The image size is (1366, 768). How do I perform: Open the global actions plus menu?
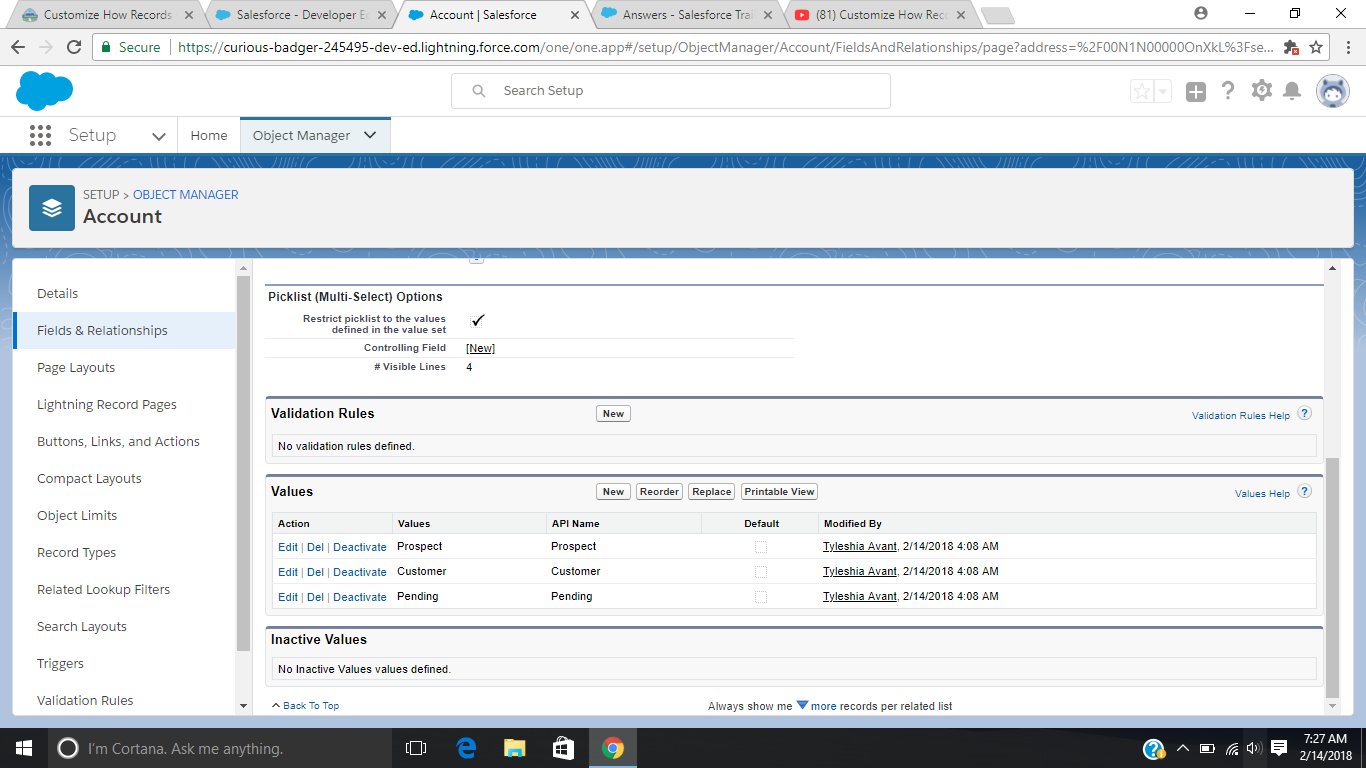tap(1196, 92)
